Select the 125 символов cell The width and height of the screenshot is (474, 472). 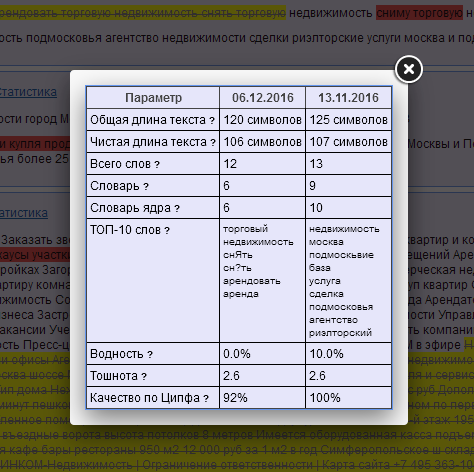click(x=348, y=120)
